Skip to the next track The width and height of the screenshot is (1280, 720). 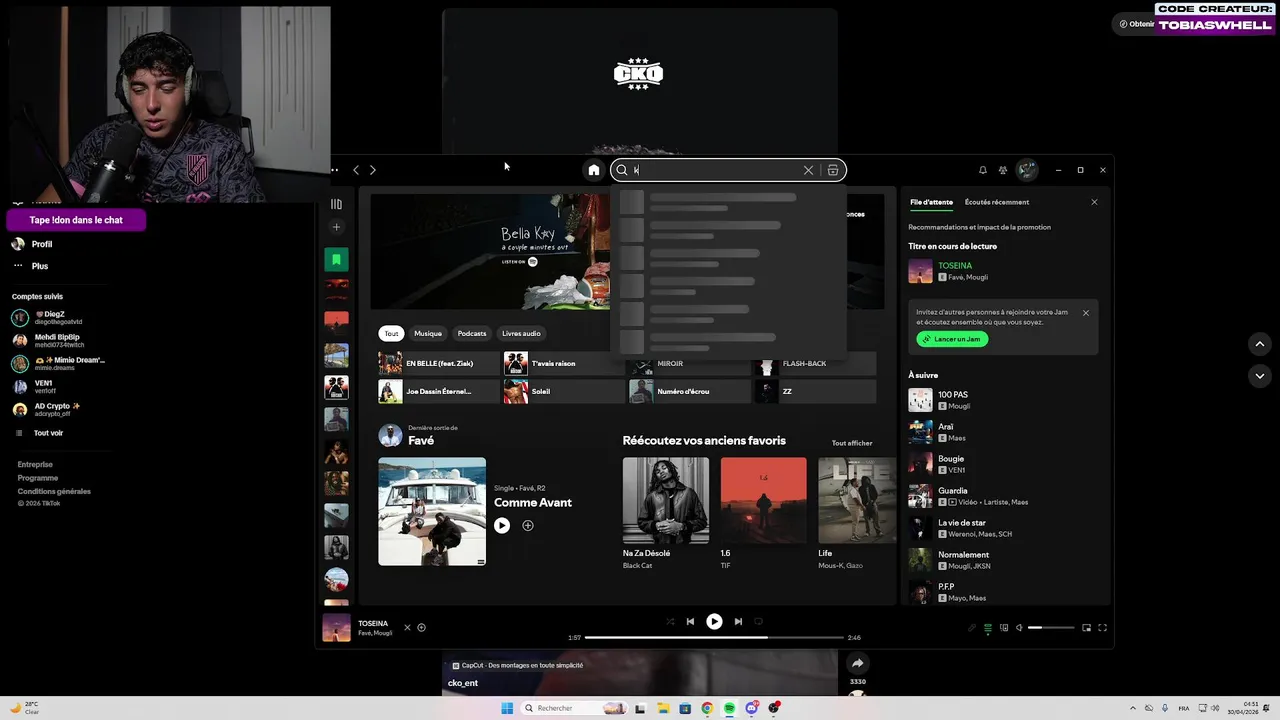coord(738,621)
